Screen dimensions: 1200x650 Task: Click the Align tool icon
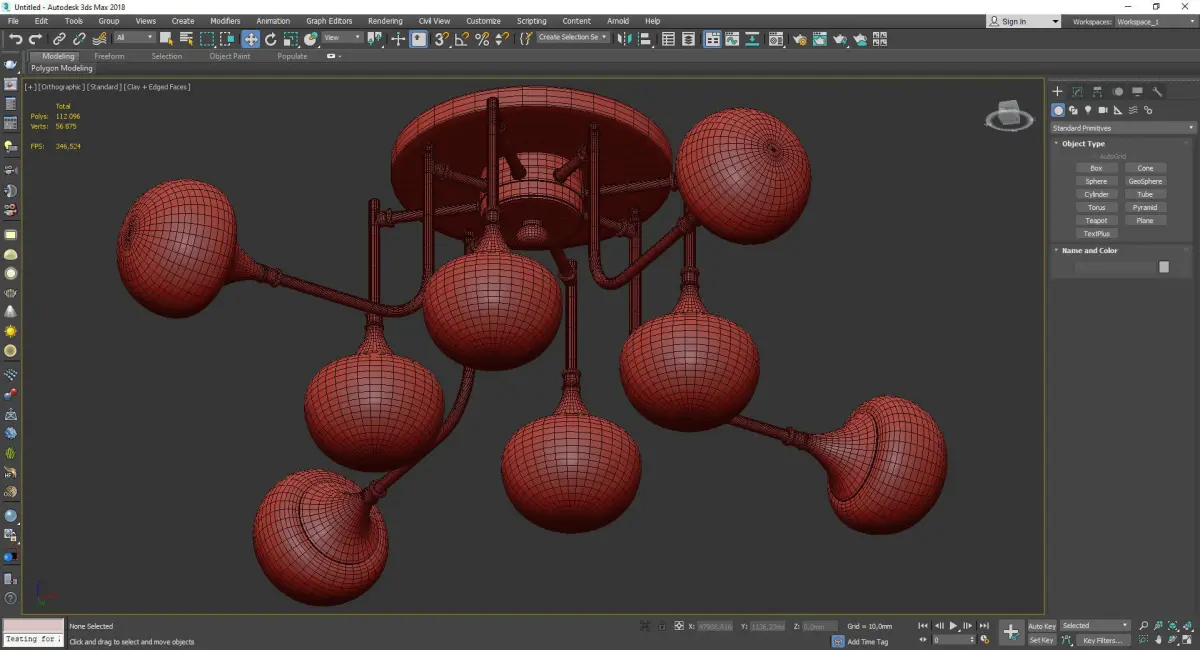pyautogui.click(x=645, y=39)
